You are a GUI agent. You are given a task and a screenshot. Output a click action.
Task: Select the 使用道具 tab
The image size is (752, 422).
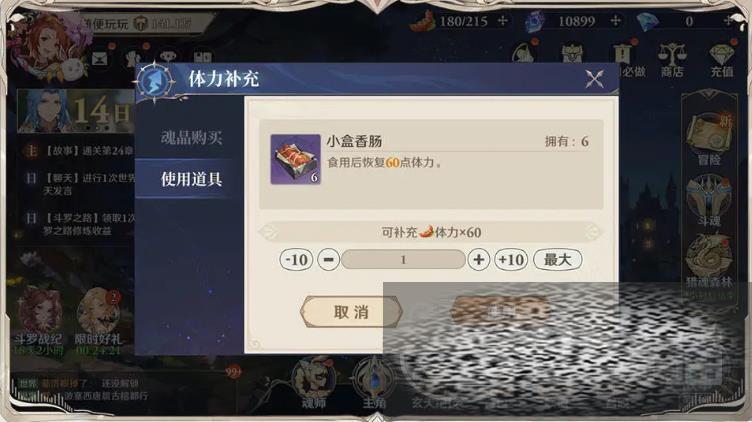pos(191,179)
